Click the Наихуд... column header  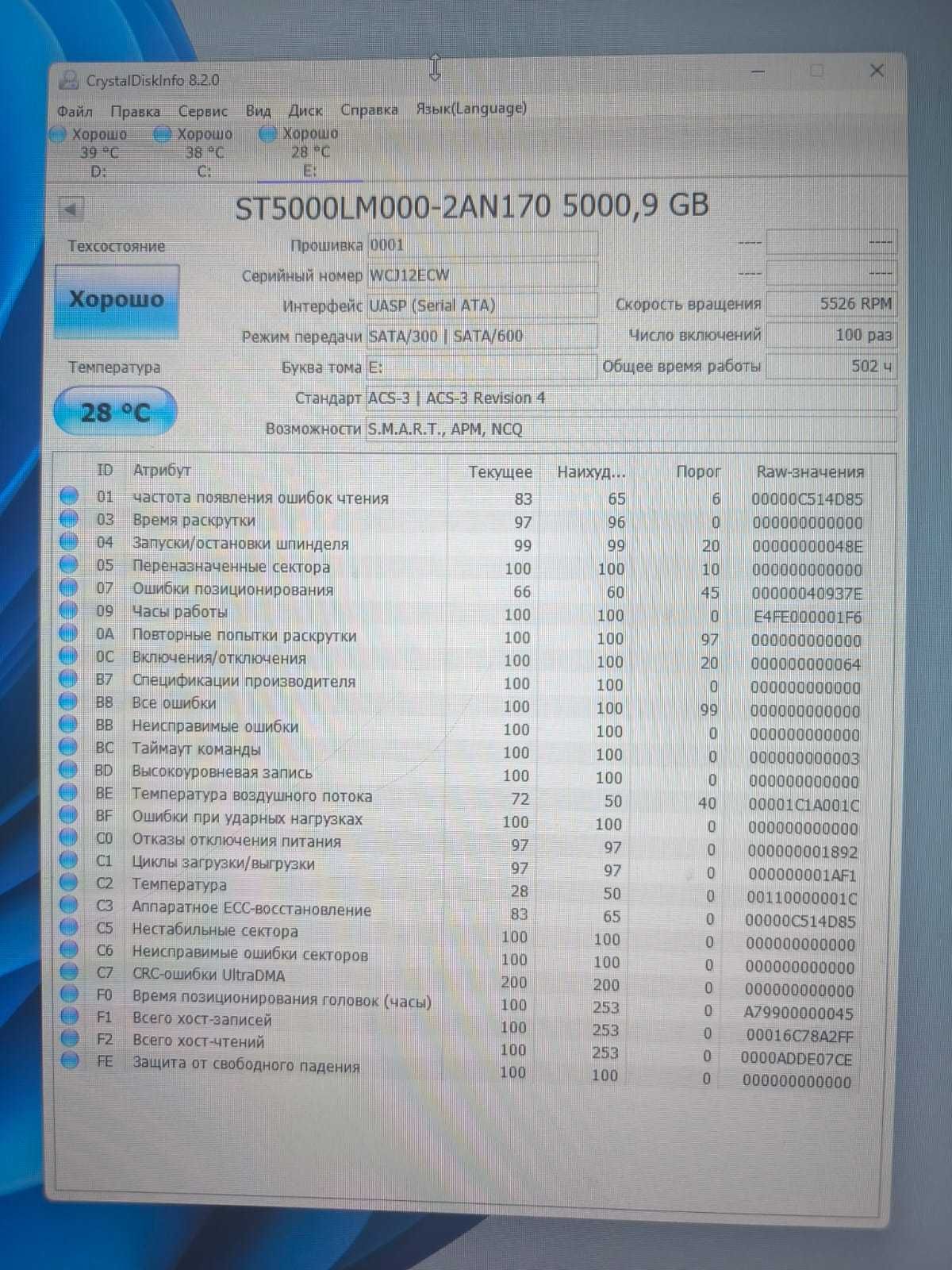pyautogui.click(x=591, y=471)
